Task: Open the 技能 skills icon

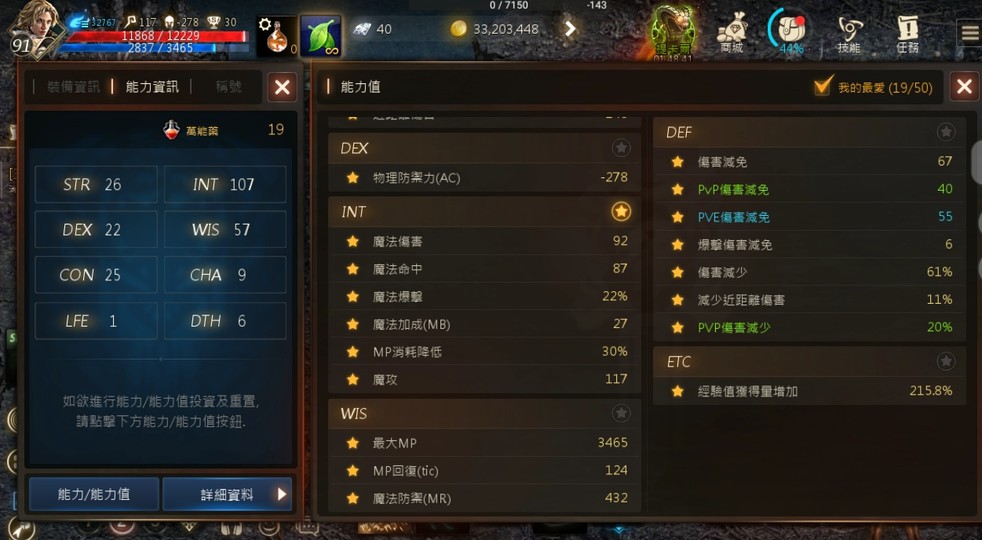Action: click(x=849, y=34)
